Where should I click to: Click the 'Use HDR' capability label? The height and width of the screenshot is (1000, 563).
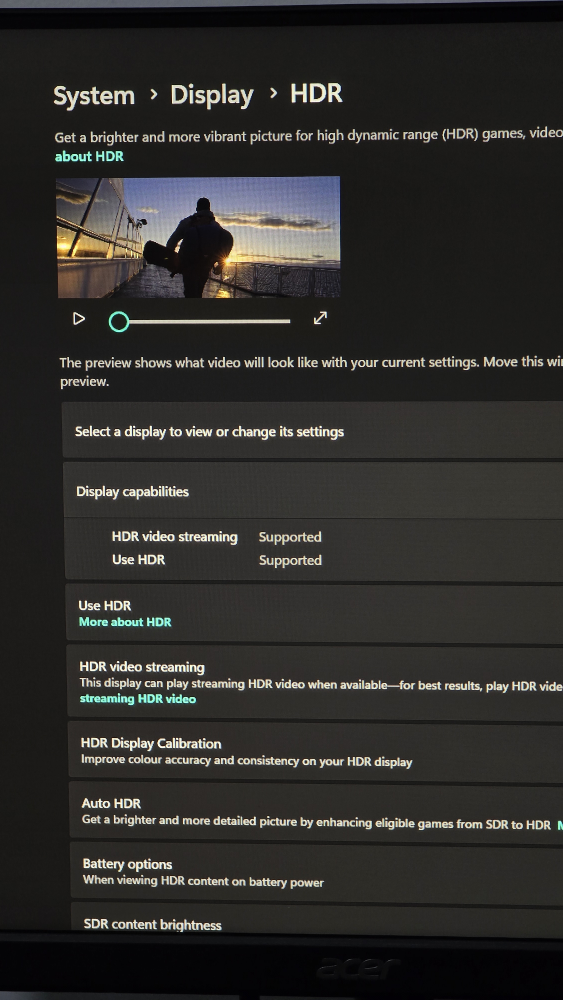[x=138, y=560]
